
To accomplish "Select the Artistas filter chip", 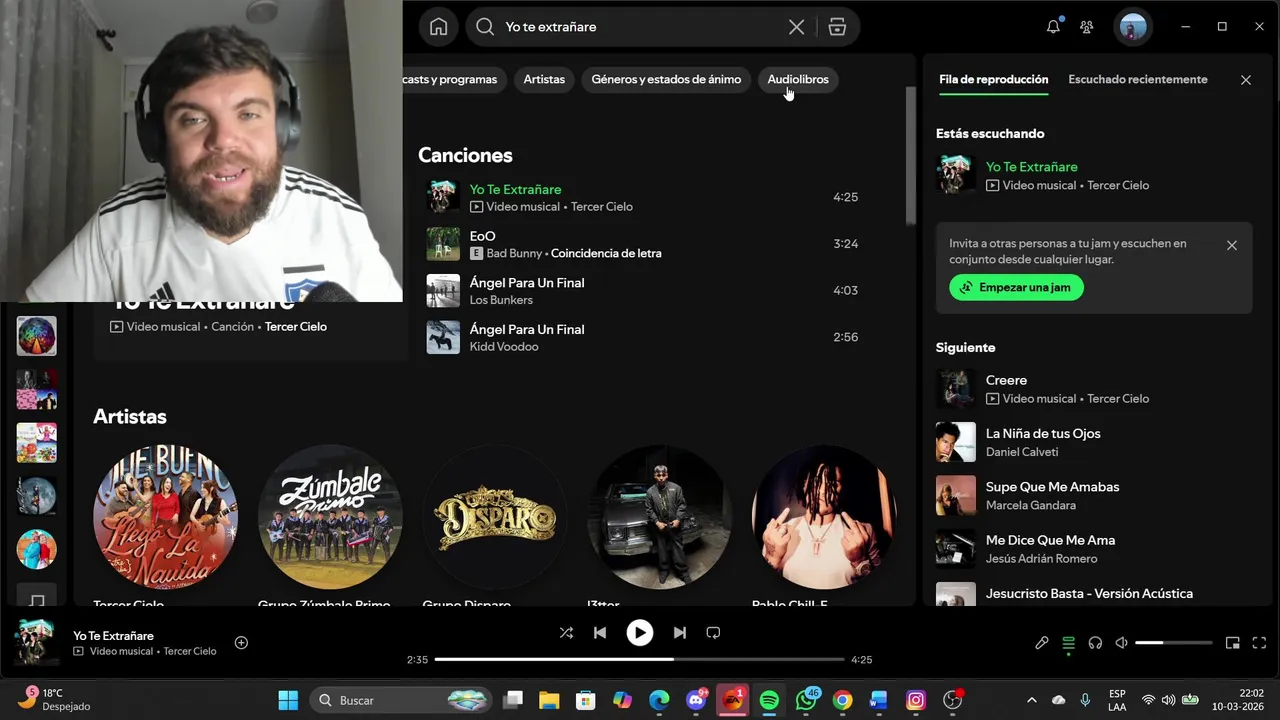I will (544, 80).
